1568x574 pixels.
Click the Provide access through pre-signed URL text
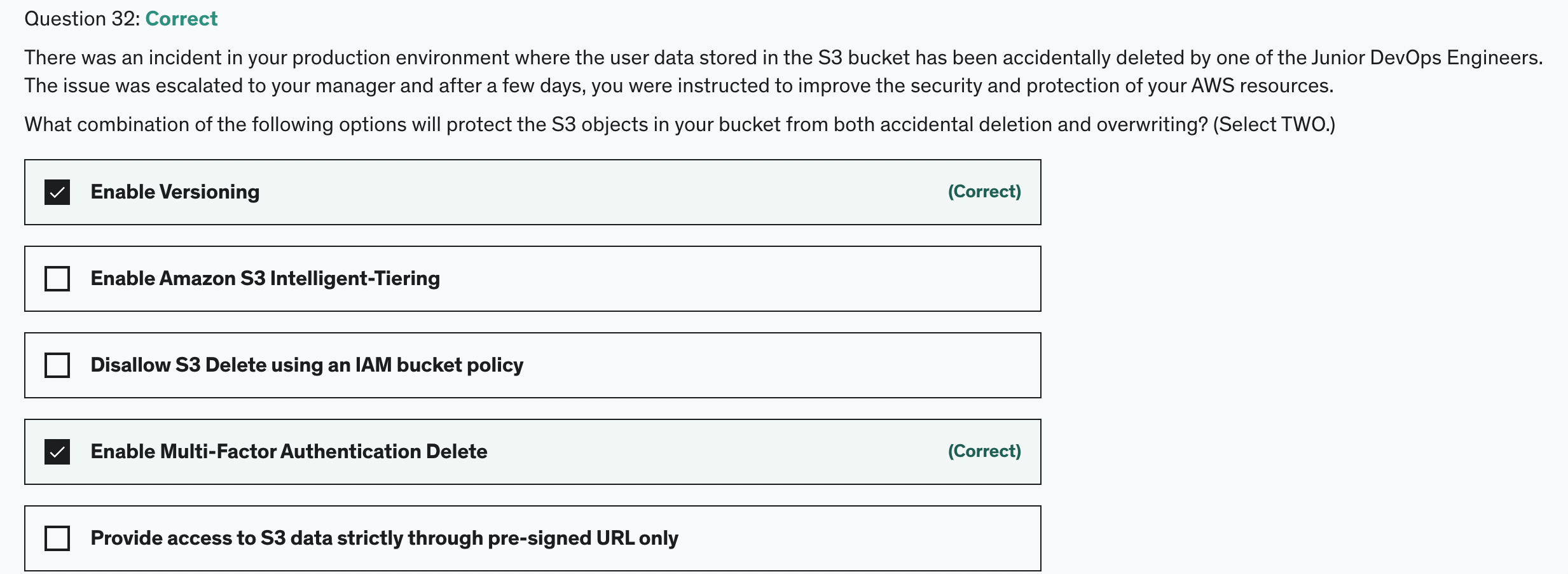384,538
